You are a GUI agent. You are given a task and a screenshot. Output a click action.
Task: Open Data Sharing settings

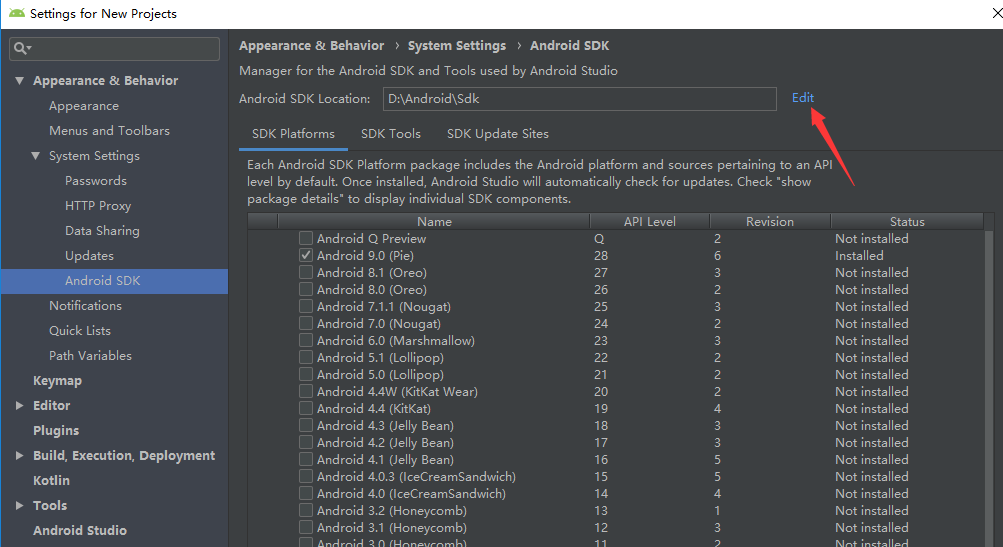(x=102, y=230)
